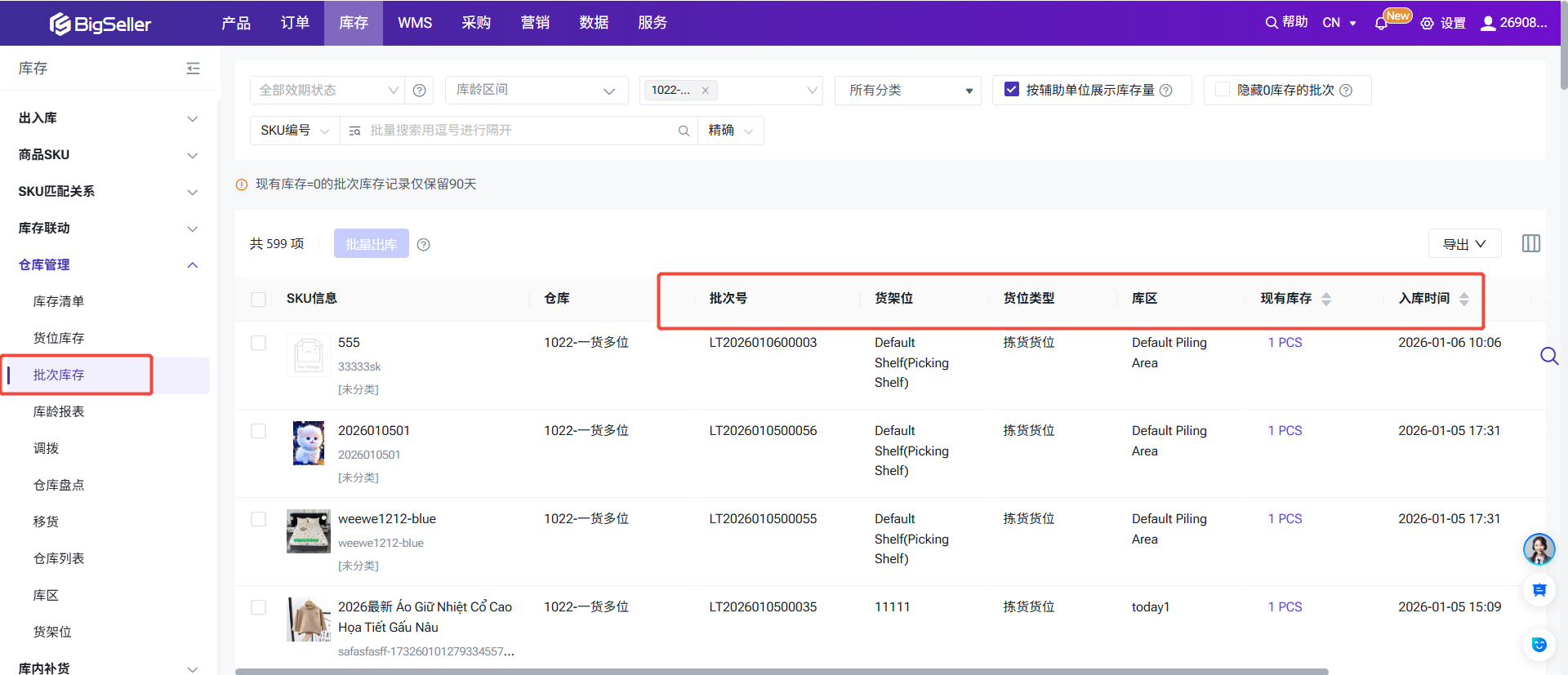Click the notification bell icon
This screenshot has width=1568, height=675.
[1381, 24]
